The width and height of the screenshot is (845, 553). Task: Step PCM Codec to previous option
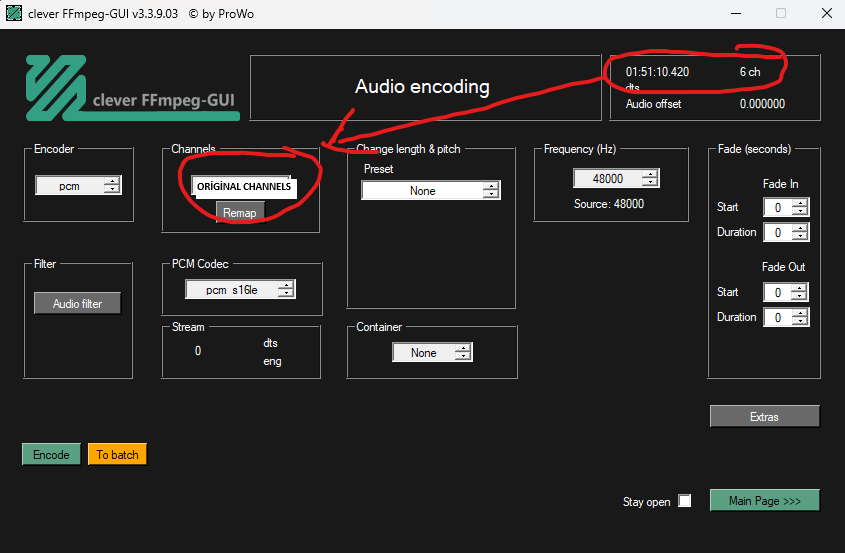tap(287, 285)
